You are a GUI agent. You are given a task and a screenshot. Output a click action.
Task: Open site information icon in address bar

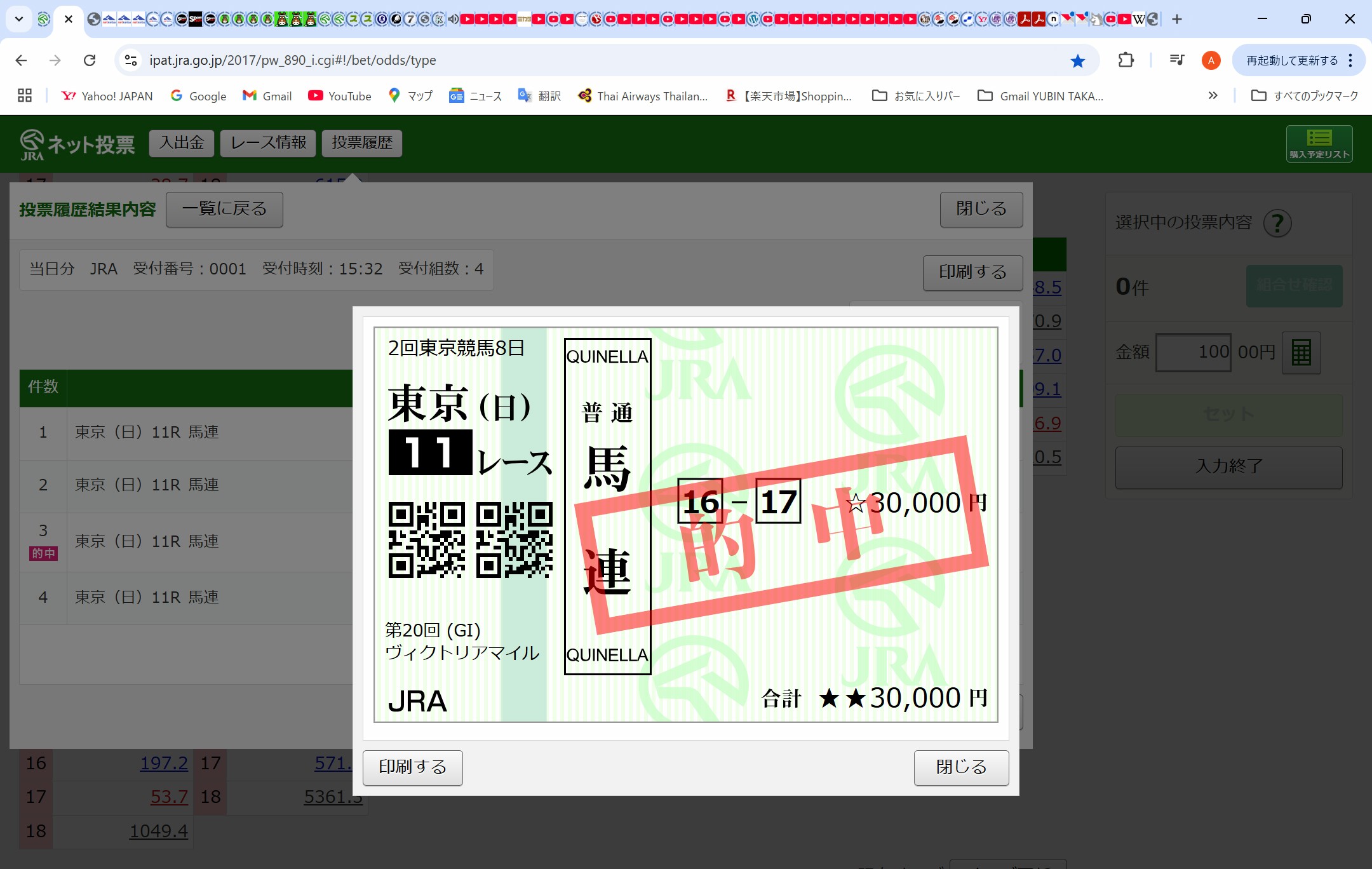(131, 60)
